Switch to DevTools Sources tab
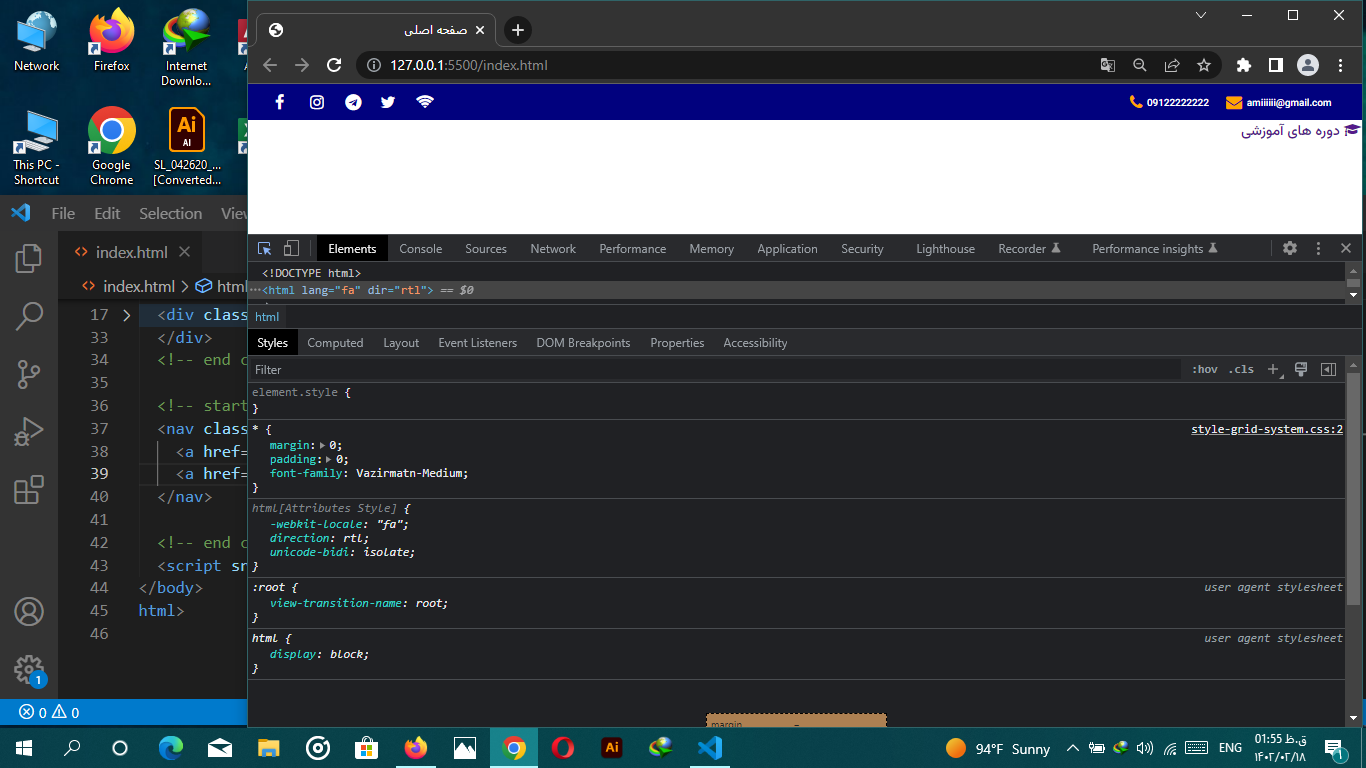 point(486,248)
